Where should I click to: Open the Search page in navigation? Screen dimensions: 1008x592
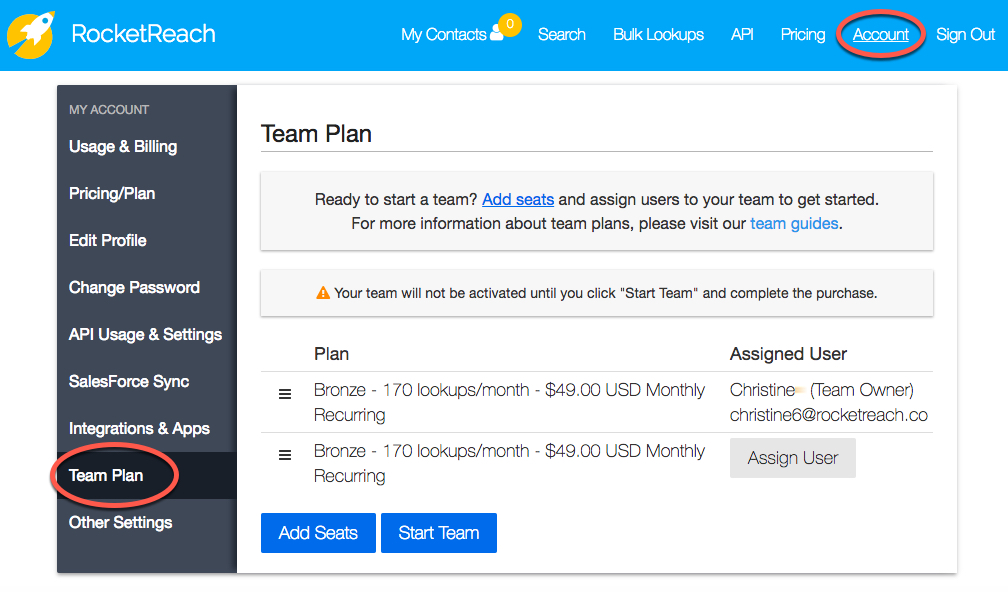pyautogui.click(x=562, y=35)
